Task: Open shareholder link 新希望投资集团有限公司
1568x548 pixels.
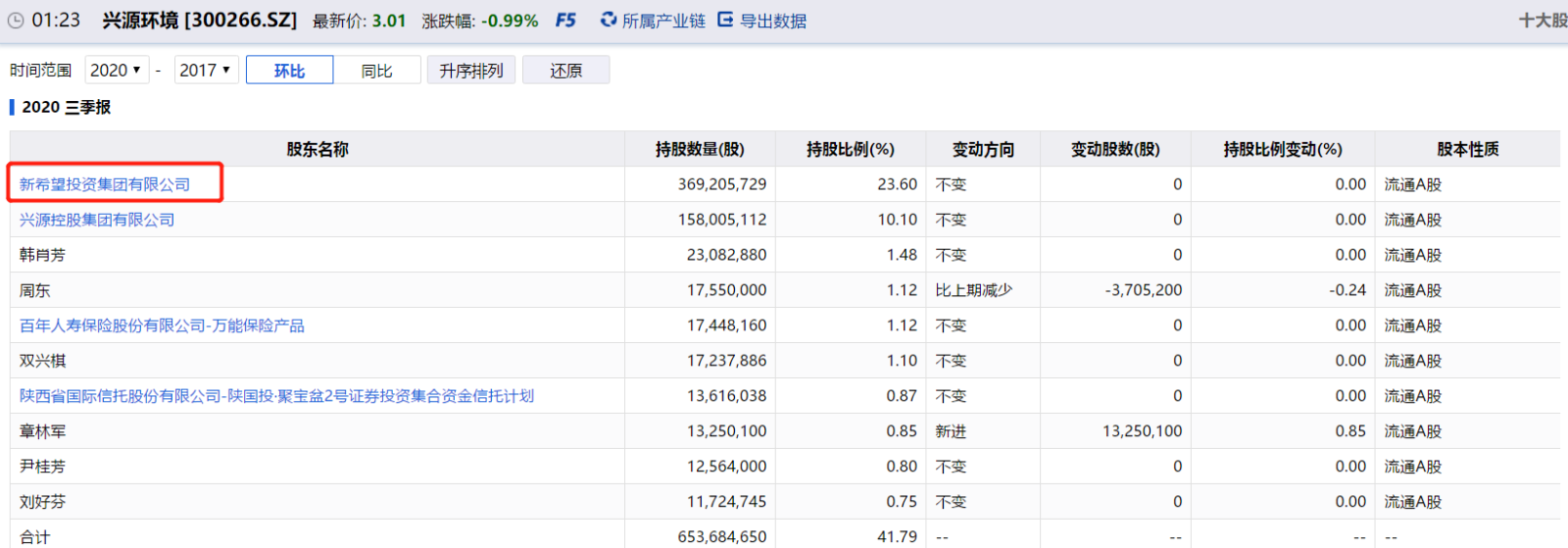Action: (x=105, y=184)
